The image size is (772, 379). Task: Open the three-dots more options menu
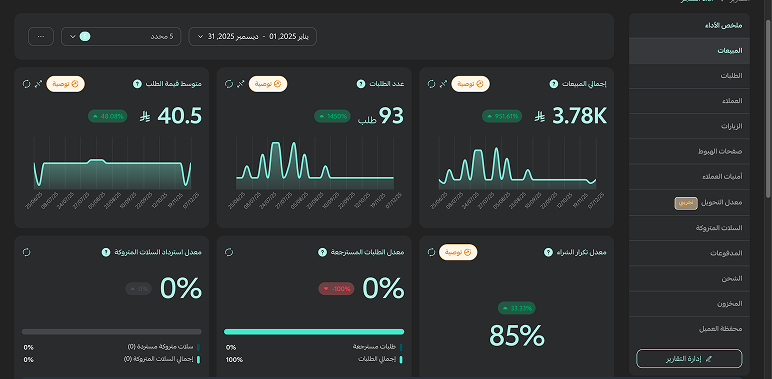(41, 36)
